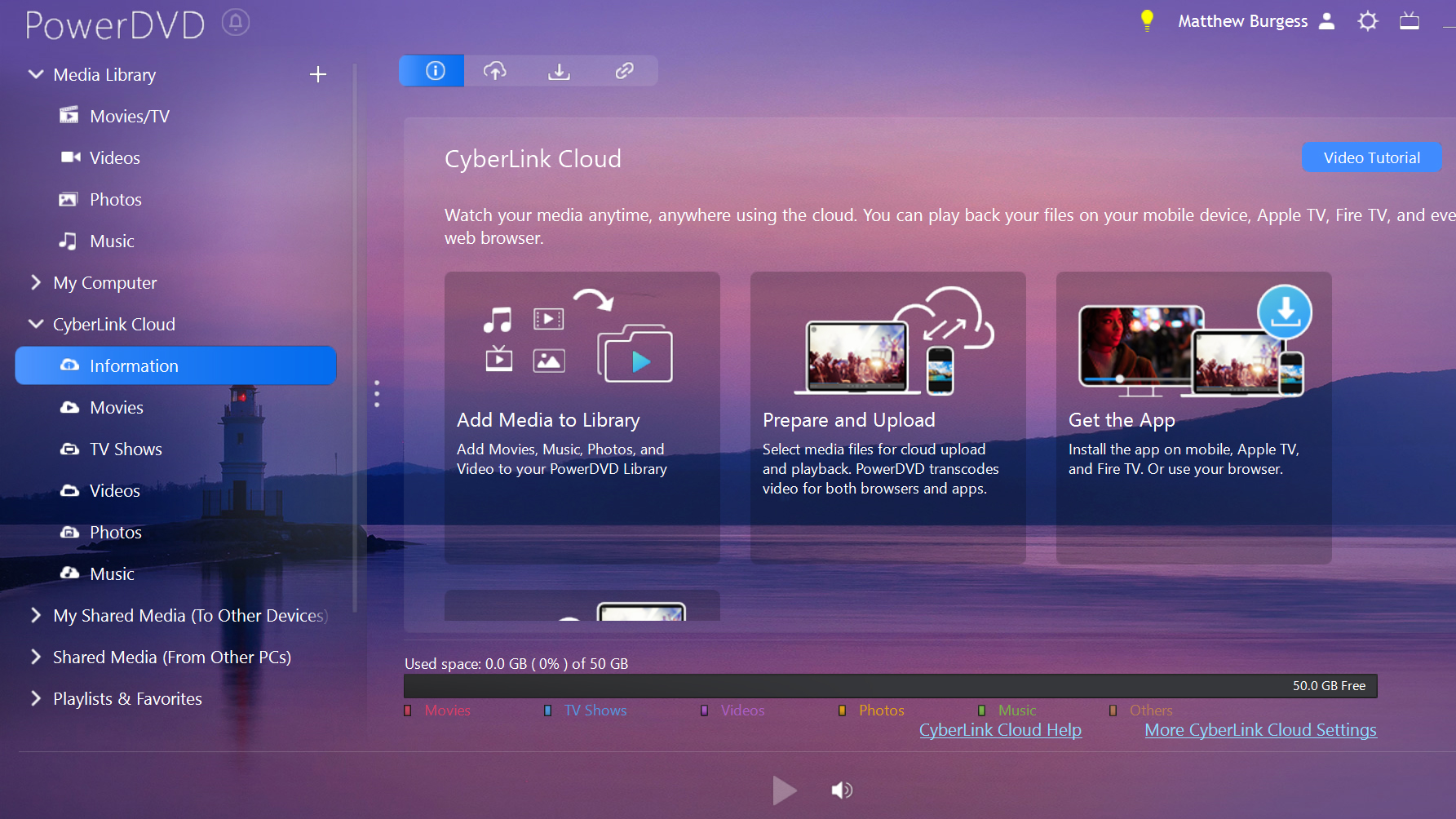Click the Prepare and Upload card
Image resolution: width=1456 pixels, height=819 pixels.
(888, 418)
